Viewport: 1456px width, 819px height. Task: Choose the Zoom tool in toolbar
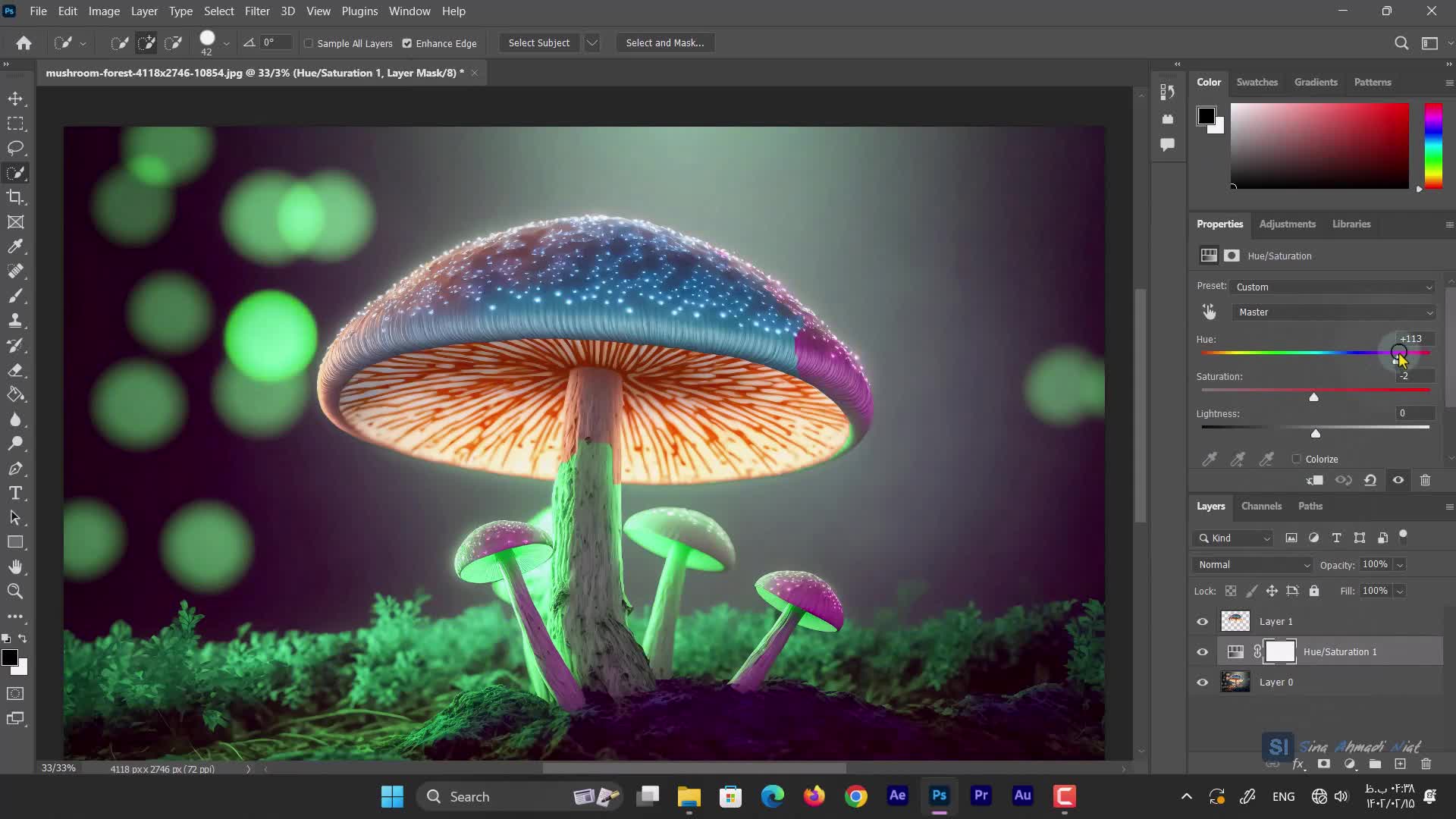click(x=15, y=591)
